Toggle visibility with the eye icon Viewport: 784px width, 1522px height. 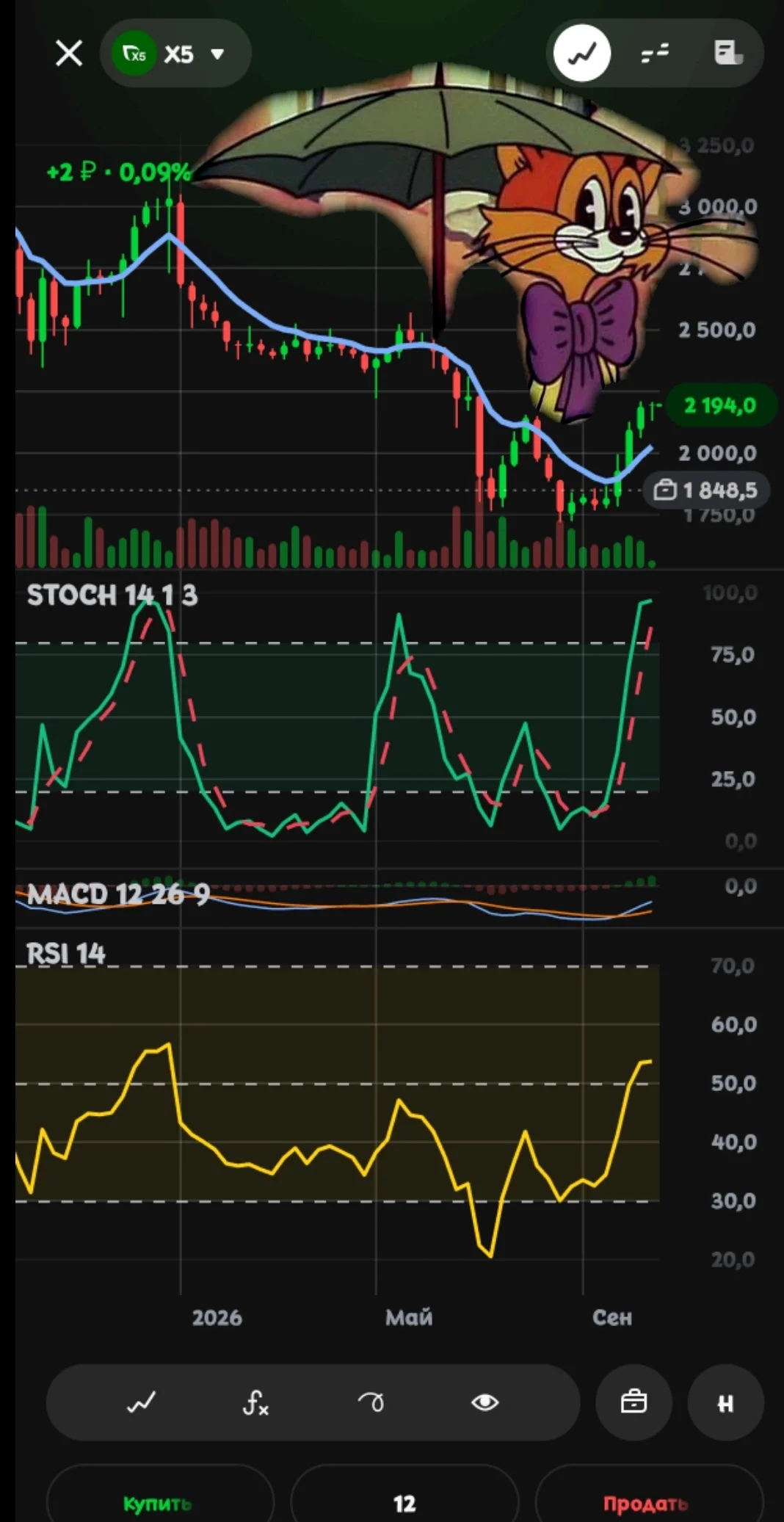(x=484, y=1403)
